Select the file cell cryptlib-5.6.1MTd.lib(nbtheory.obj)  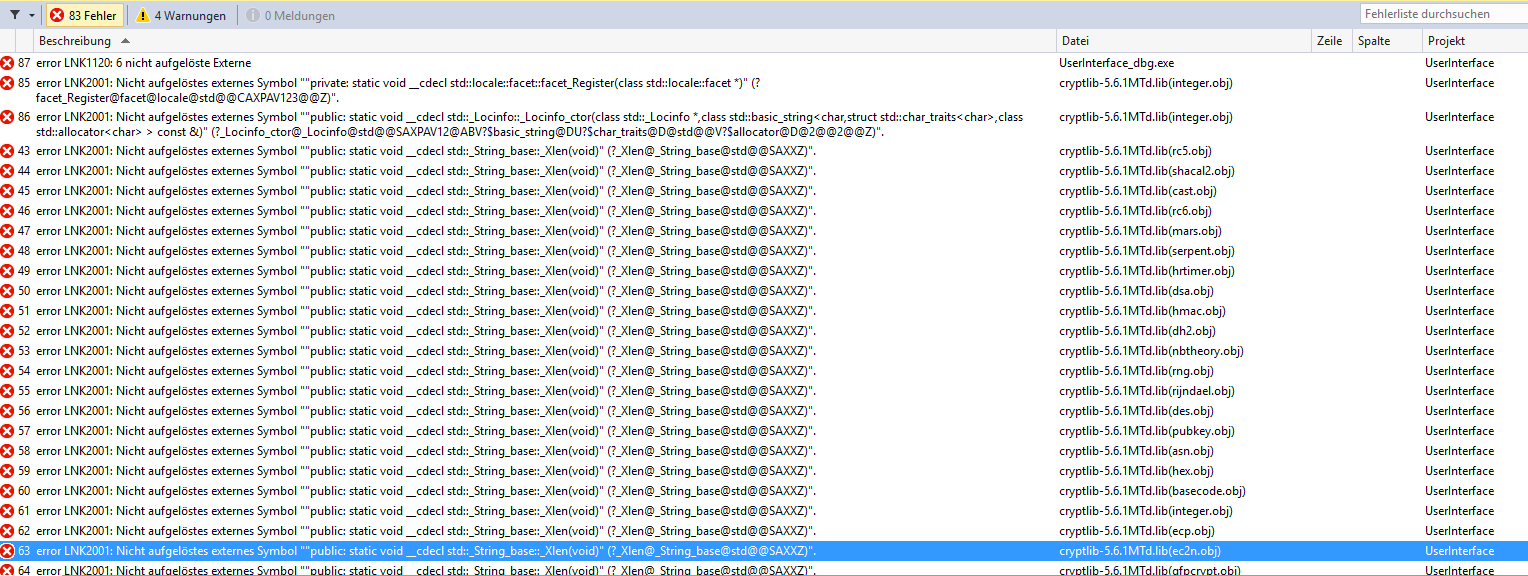pos(1151,351)
